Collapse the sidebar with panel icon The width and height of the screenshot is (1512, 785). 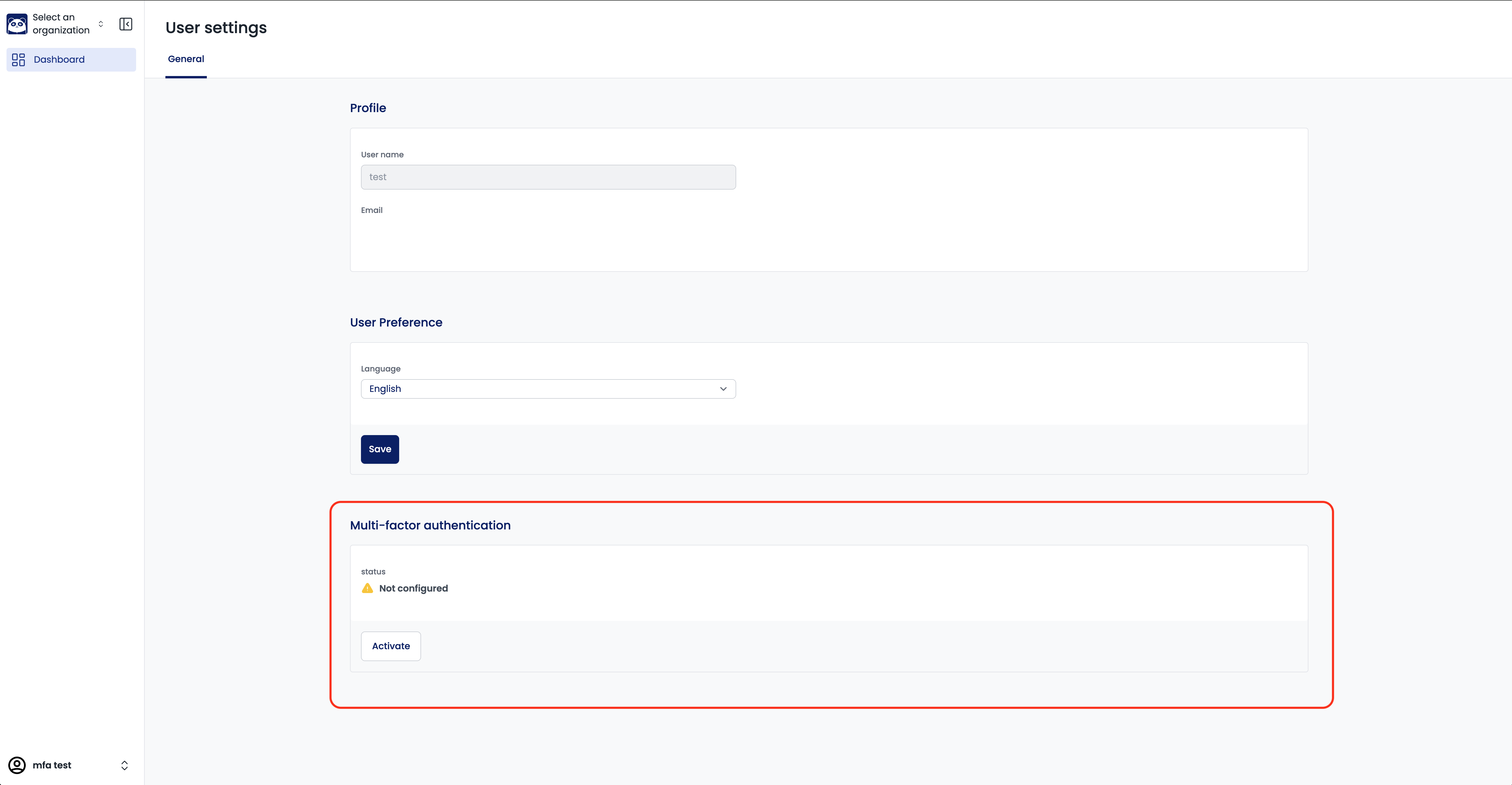pos(126,24)
